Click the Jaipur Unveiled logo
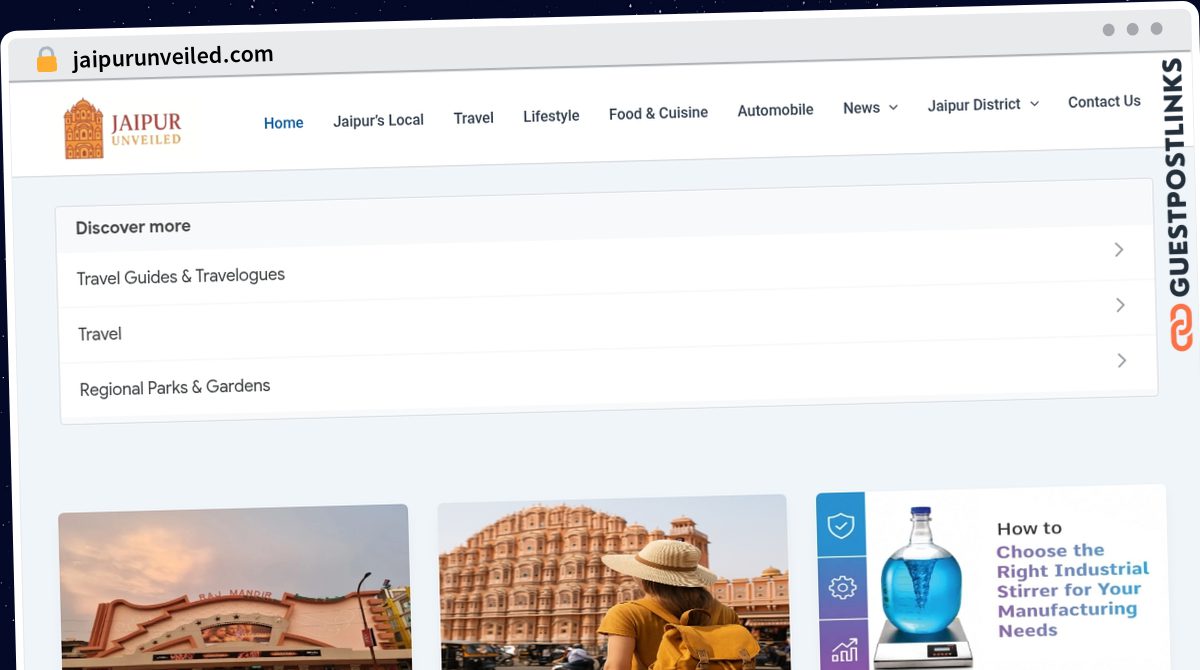The width and height of the screenshot is (1200, 670). (x=122, y=128)
